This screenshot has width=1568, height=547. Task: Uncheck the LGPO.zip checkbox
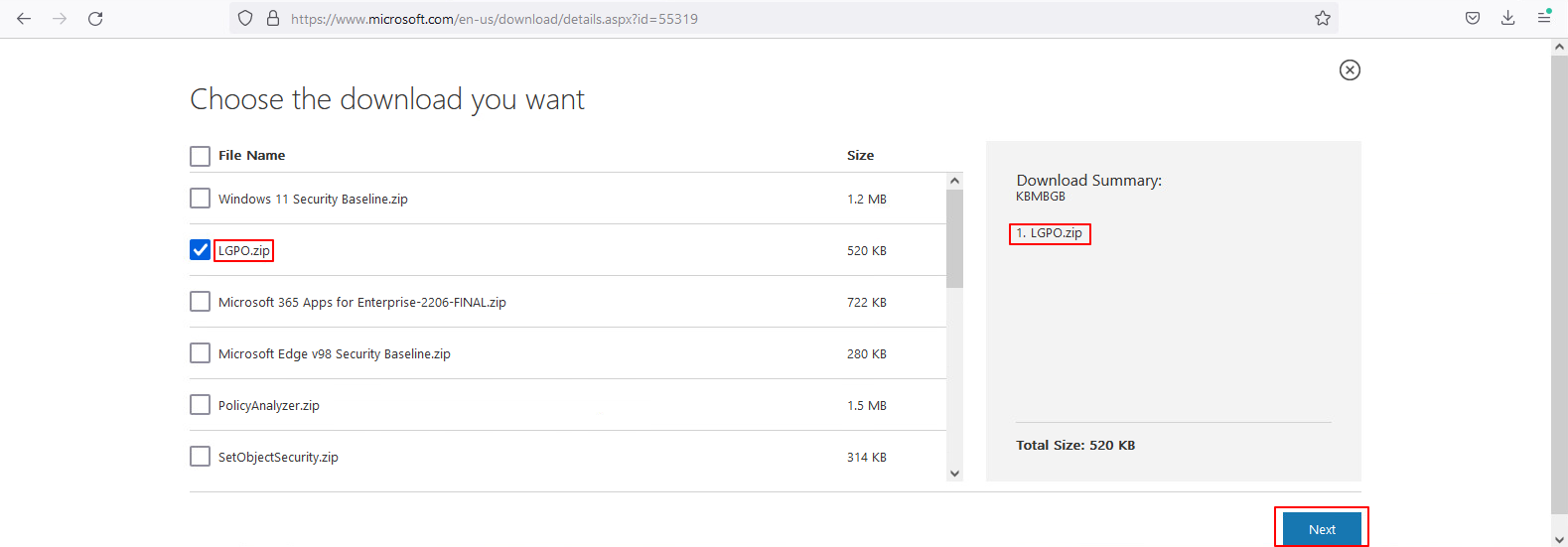pyautogui.click(x=200, y=250)
